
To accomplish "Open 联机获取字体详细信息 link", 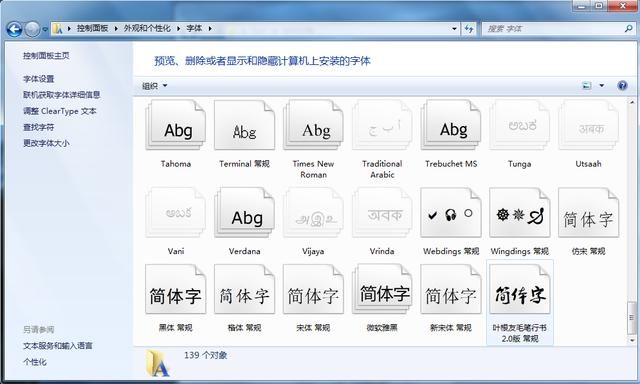I will pyautogui.click(x=62, y=95).
